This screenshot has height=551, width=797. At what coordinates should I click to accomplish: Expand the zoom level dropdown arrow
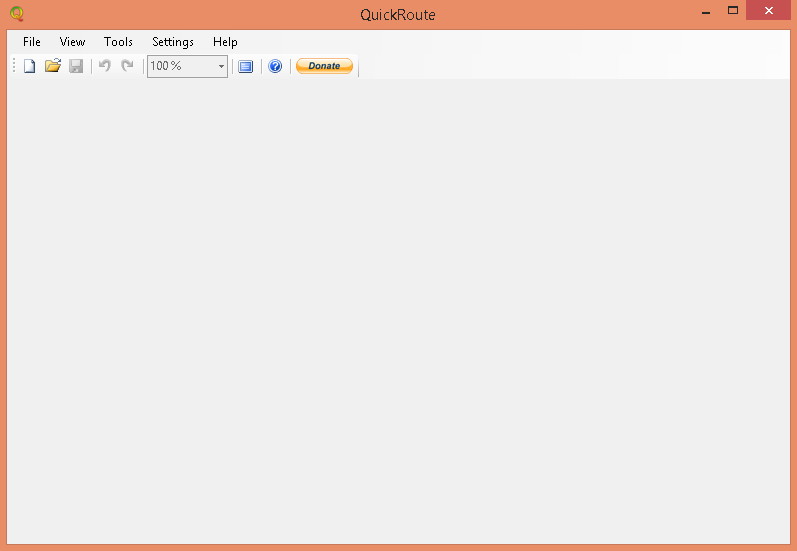[x=221, y=67]
